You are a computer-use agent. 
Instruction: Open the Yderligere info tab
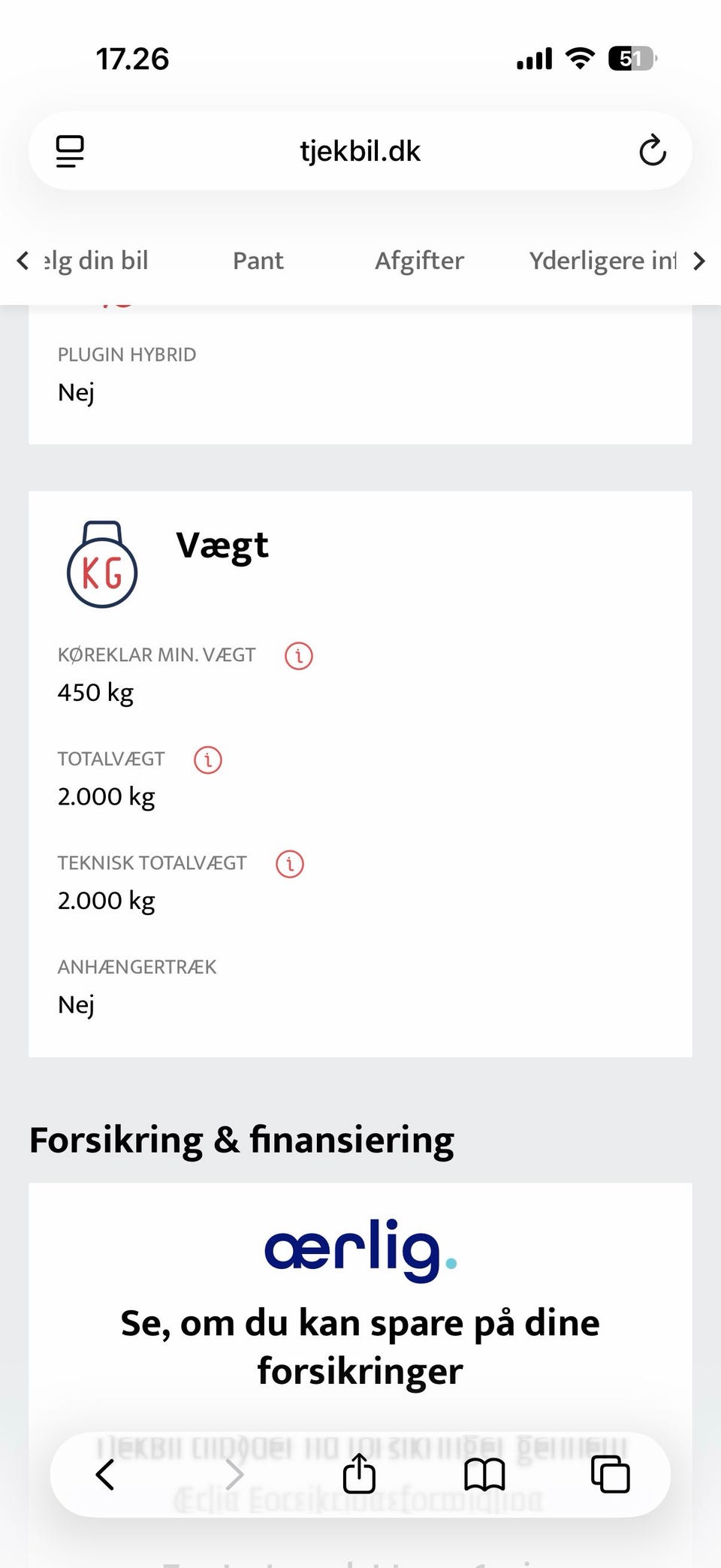pos(602,261)
